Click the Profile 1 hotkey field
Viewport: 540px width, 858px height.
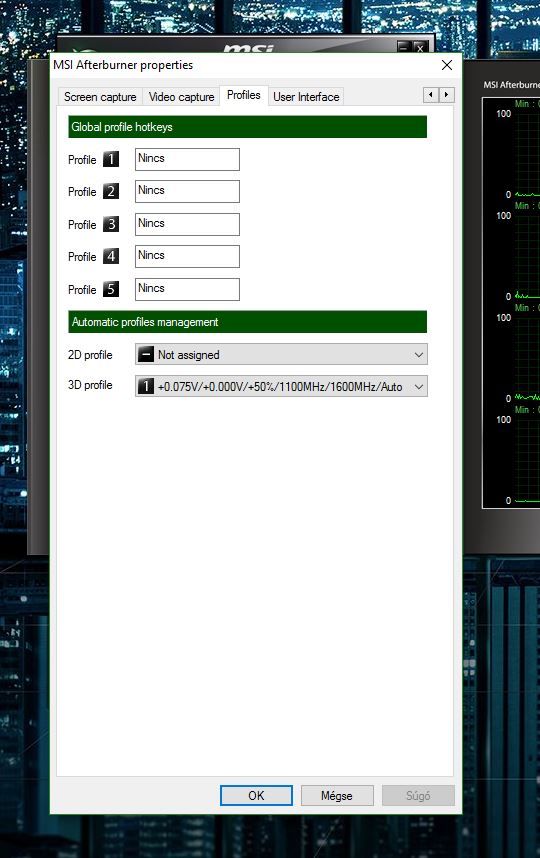coord(187,159)
